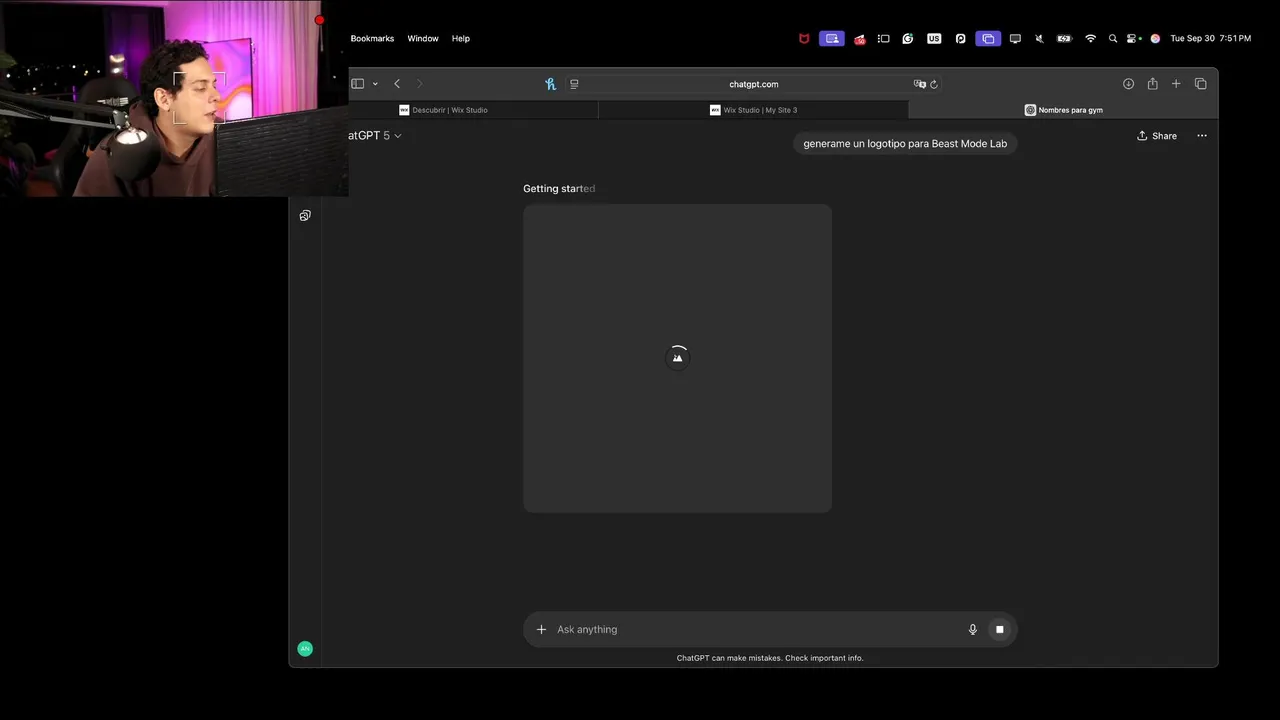Open the green account avatar
This screenshot has height=720, width=1280.
tap(305, 649)
